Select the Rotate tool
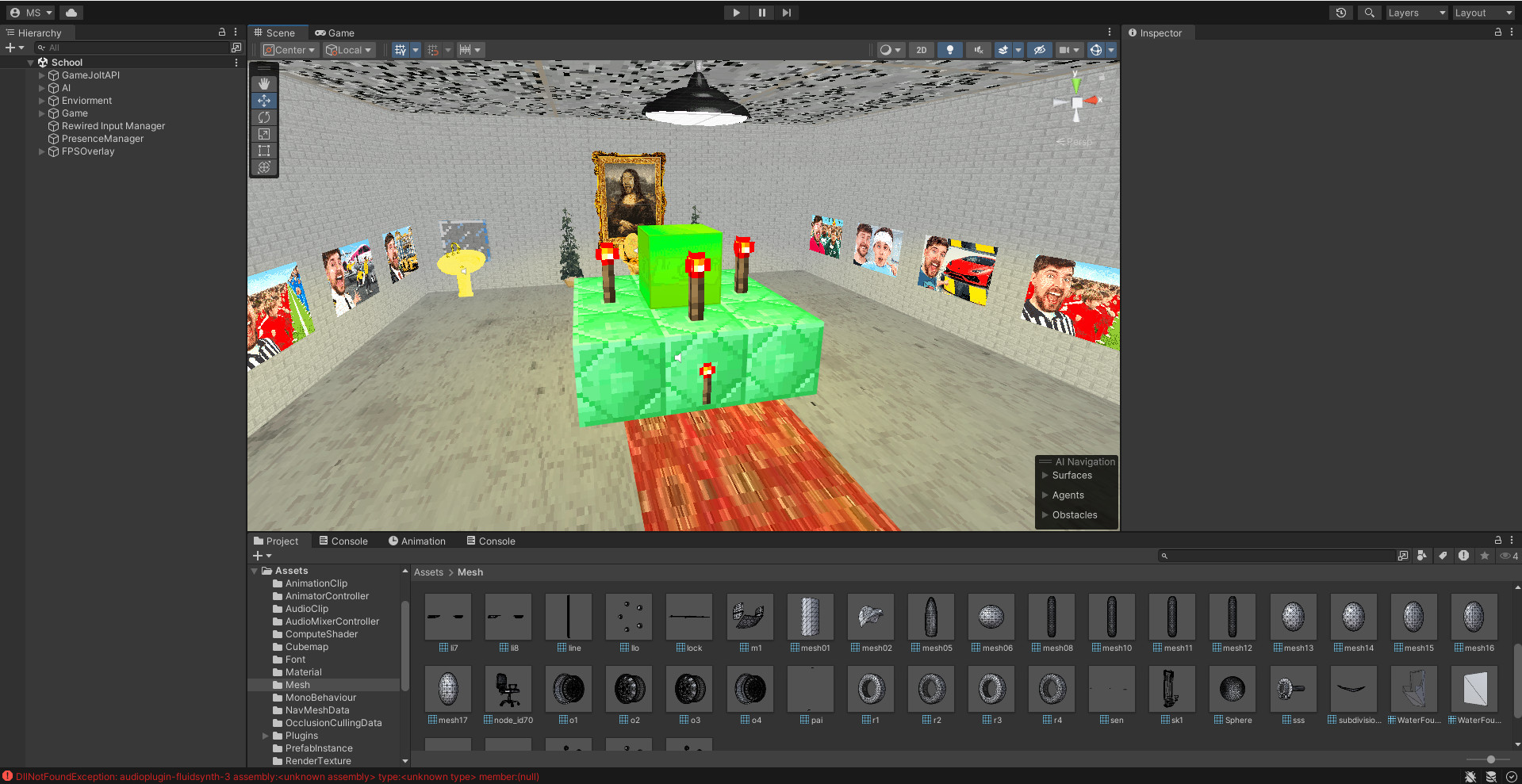 pyautogui.click(x=263, y=117)
